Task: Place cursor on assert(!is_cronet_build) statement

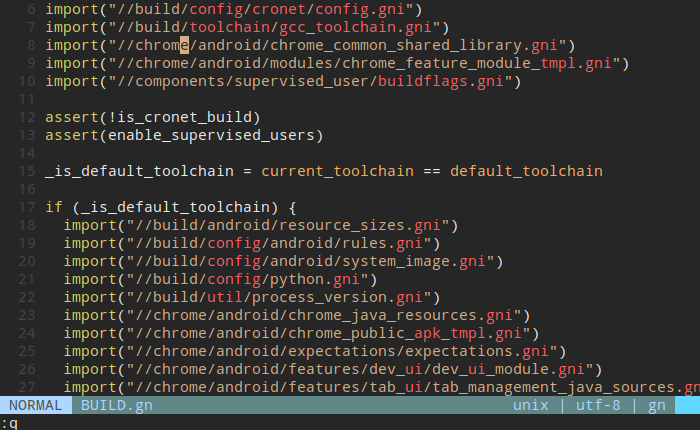Action: (x=152, y=117)
